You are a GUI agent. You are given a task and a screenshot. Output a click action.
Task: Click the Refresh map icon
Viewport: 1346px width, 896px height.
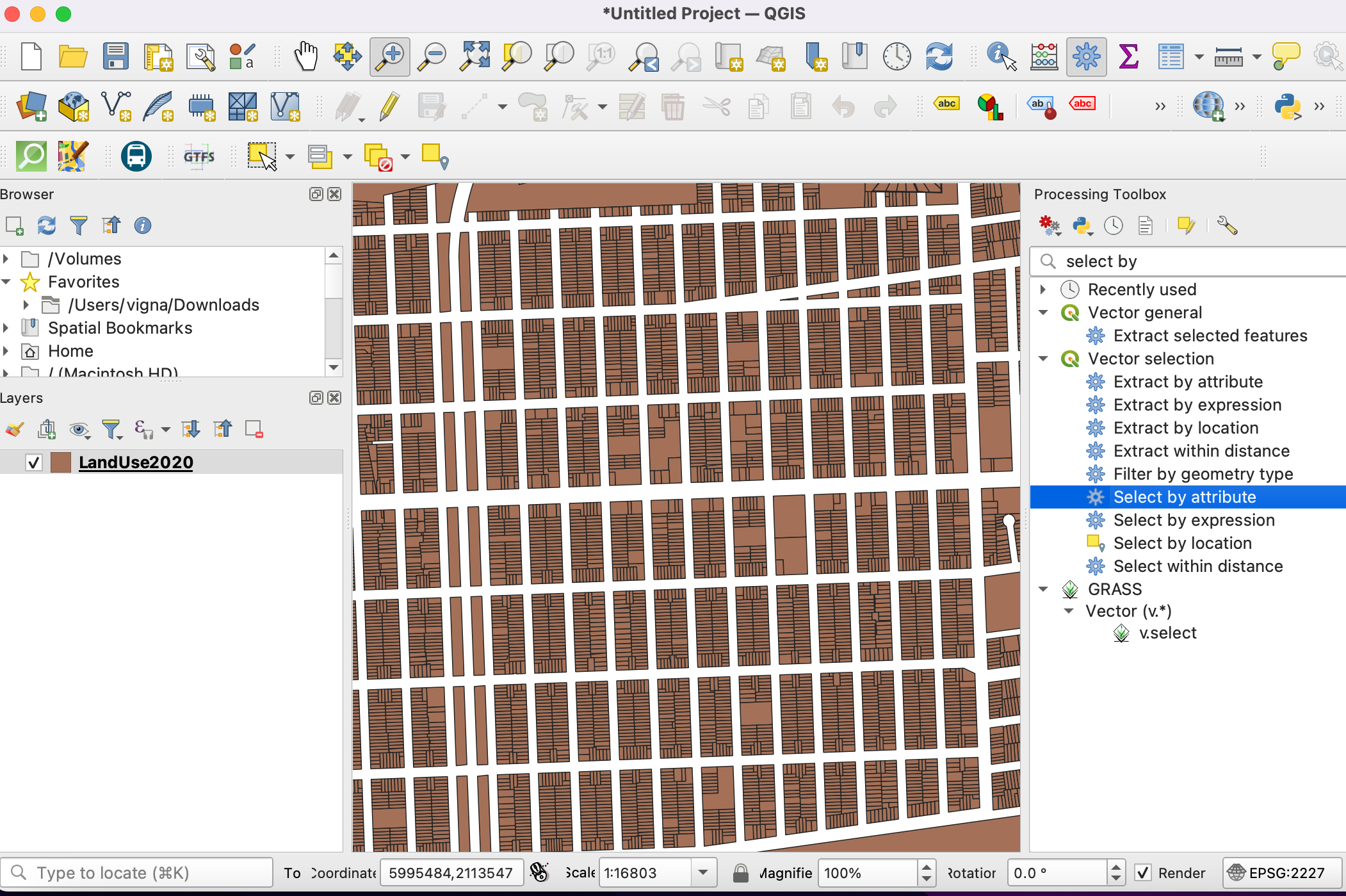coord(939,56)
